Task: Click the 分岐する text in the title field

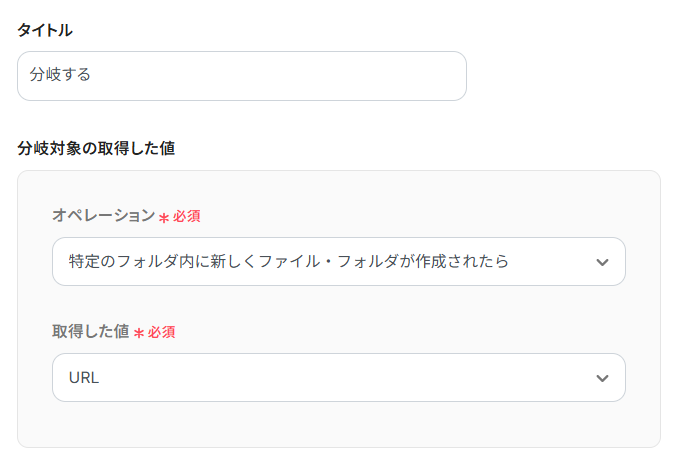Action: pos(60,76)
